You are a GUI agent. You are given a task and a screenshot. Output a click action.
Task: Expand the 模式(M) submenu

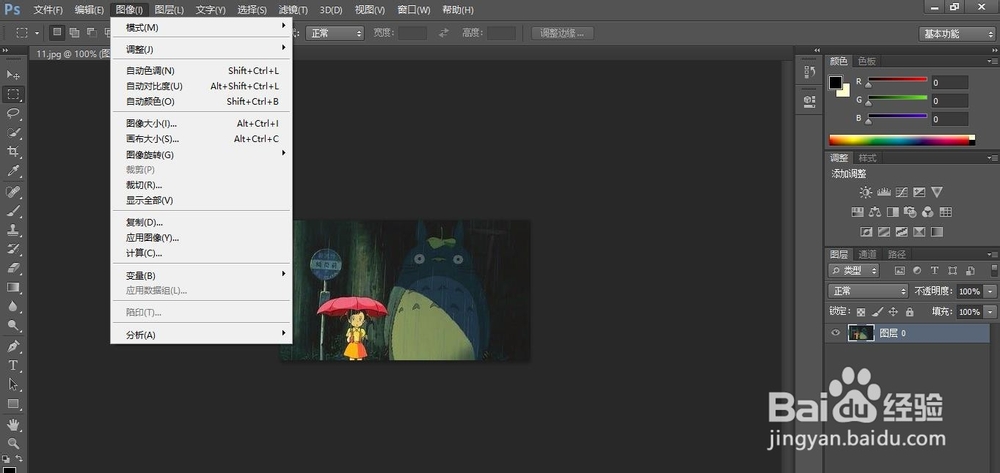click(202, 27)
